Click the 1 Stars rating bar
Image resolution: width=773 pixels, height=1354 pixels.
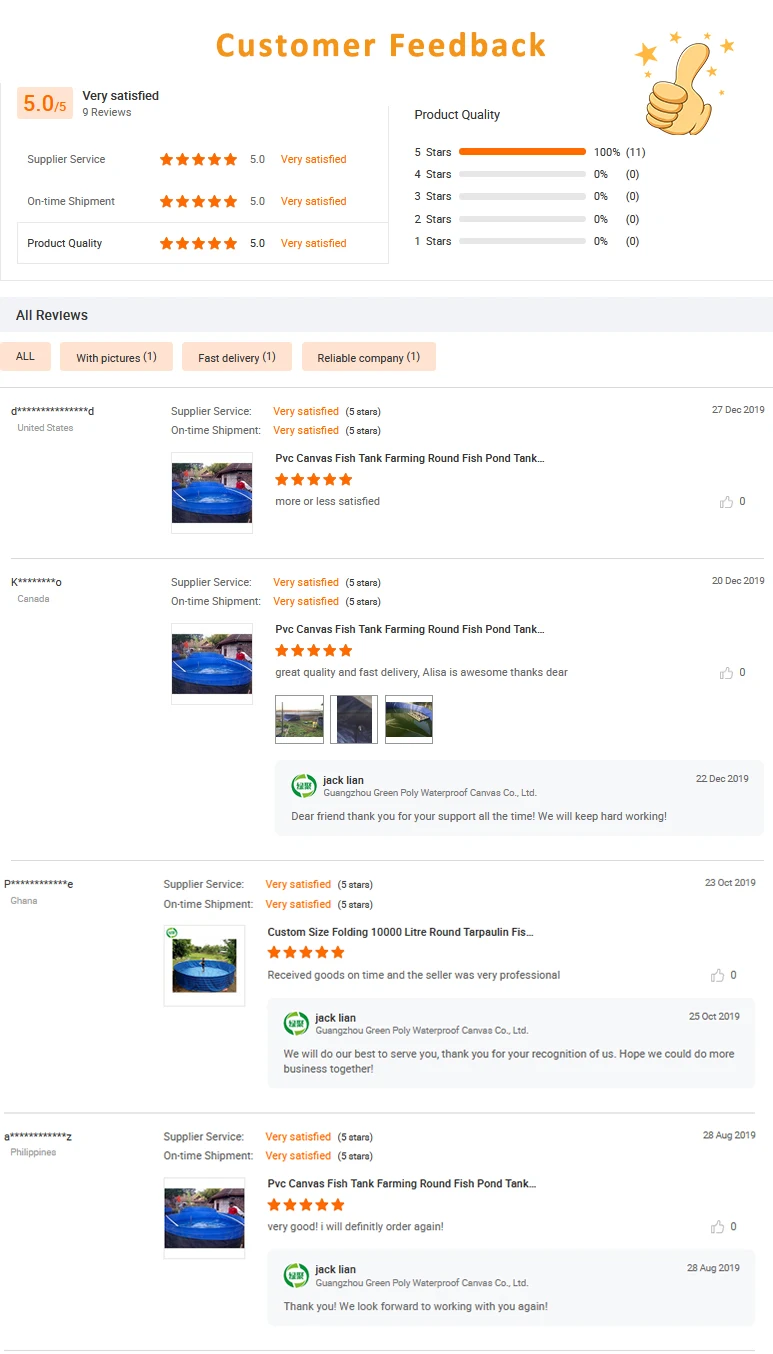pos(522,241)
